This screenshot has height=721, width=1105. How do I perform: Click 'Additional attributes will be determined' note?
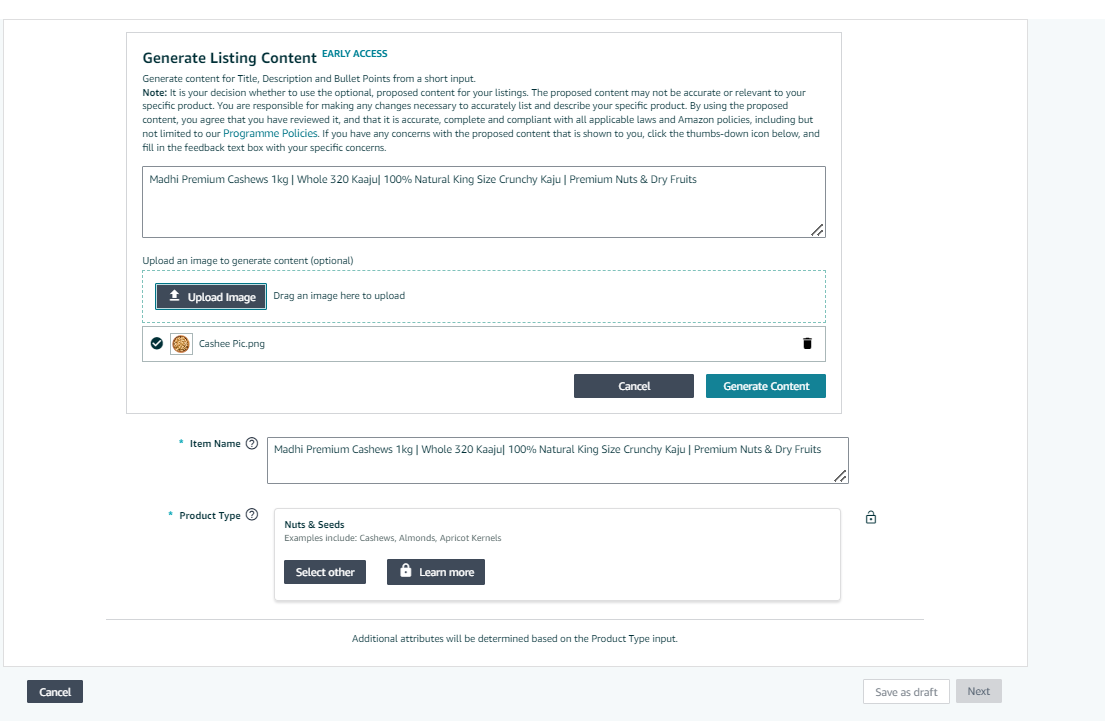coord(514,639)
